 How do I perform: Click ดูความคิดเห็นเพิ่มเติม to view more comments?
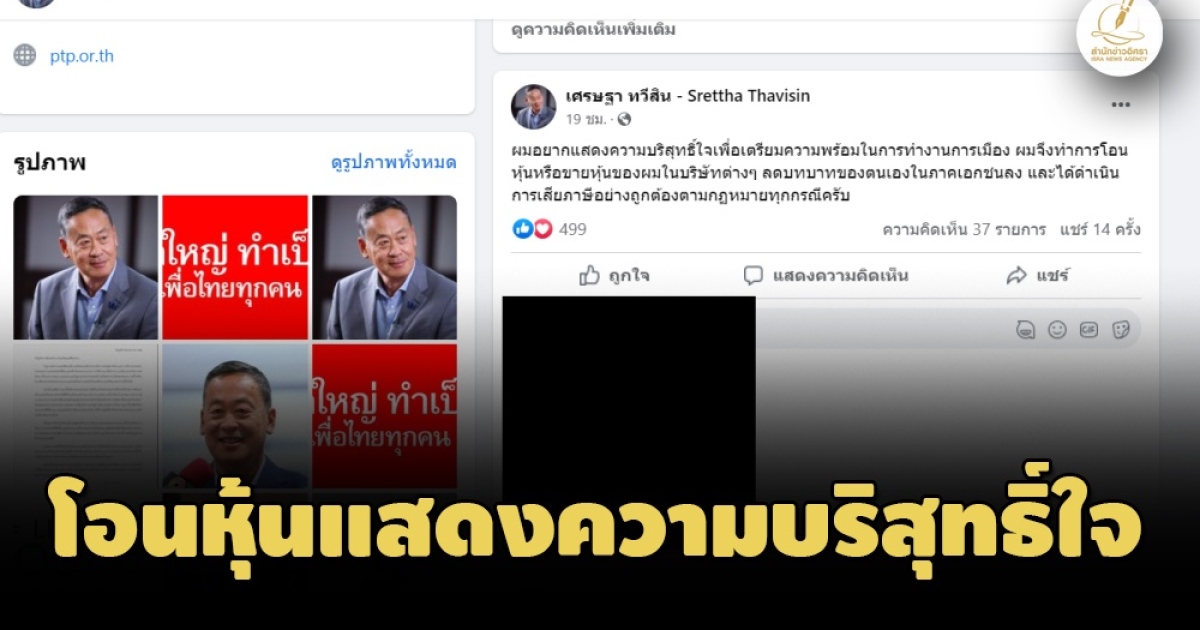(593, 29)
